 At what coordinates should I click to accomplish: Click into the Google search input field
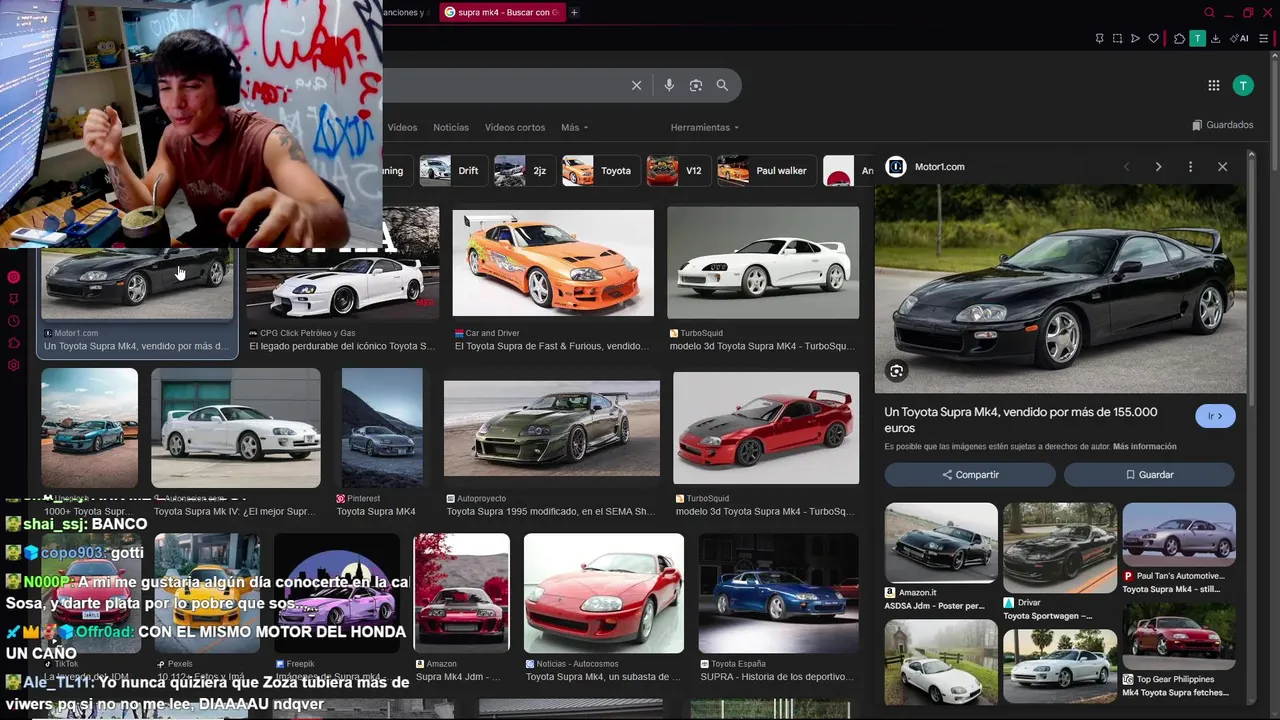pos(500,85)
